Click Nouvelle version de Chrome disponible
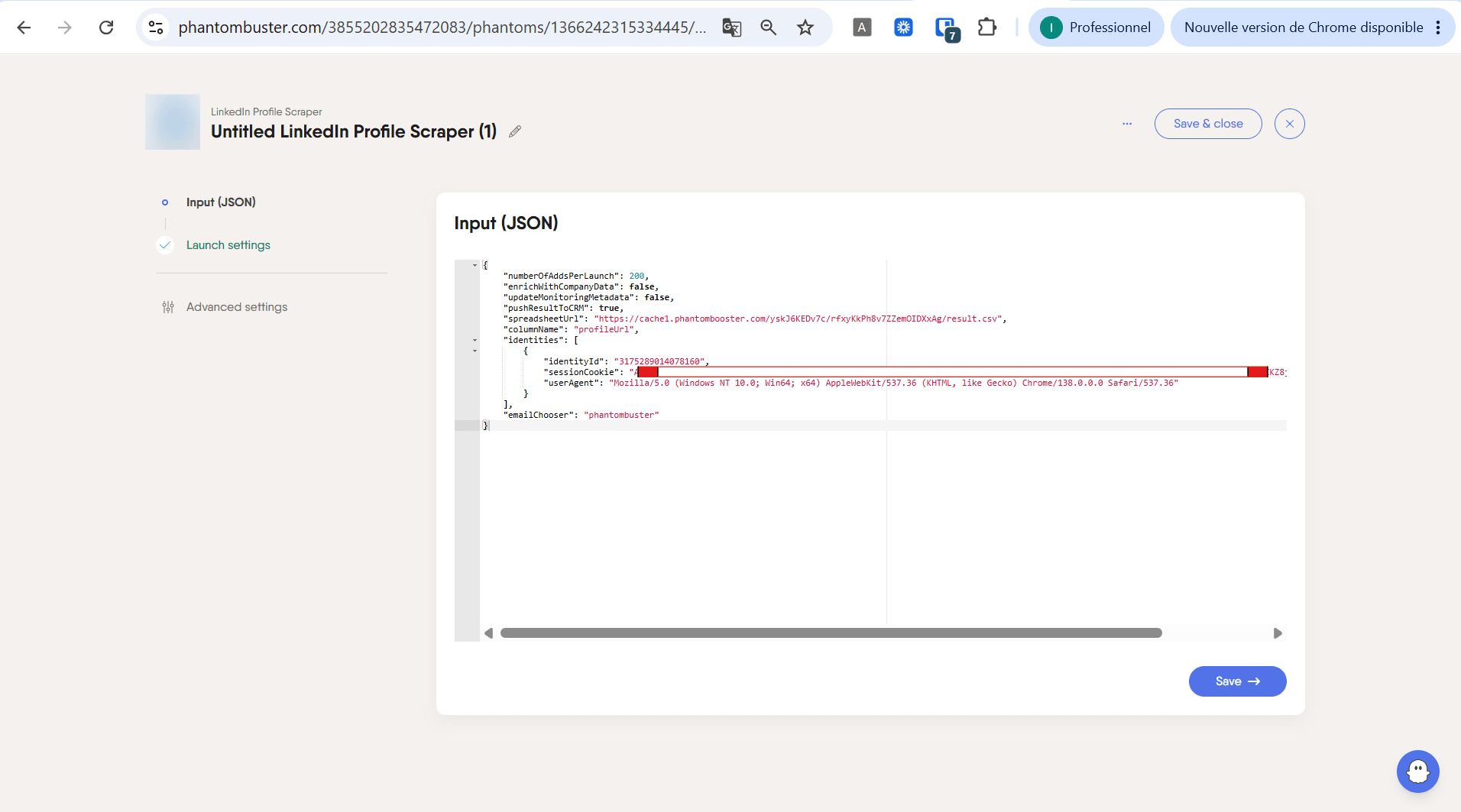1461x812 pixels. coord(1303,27)
